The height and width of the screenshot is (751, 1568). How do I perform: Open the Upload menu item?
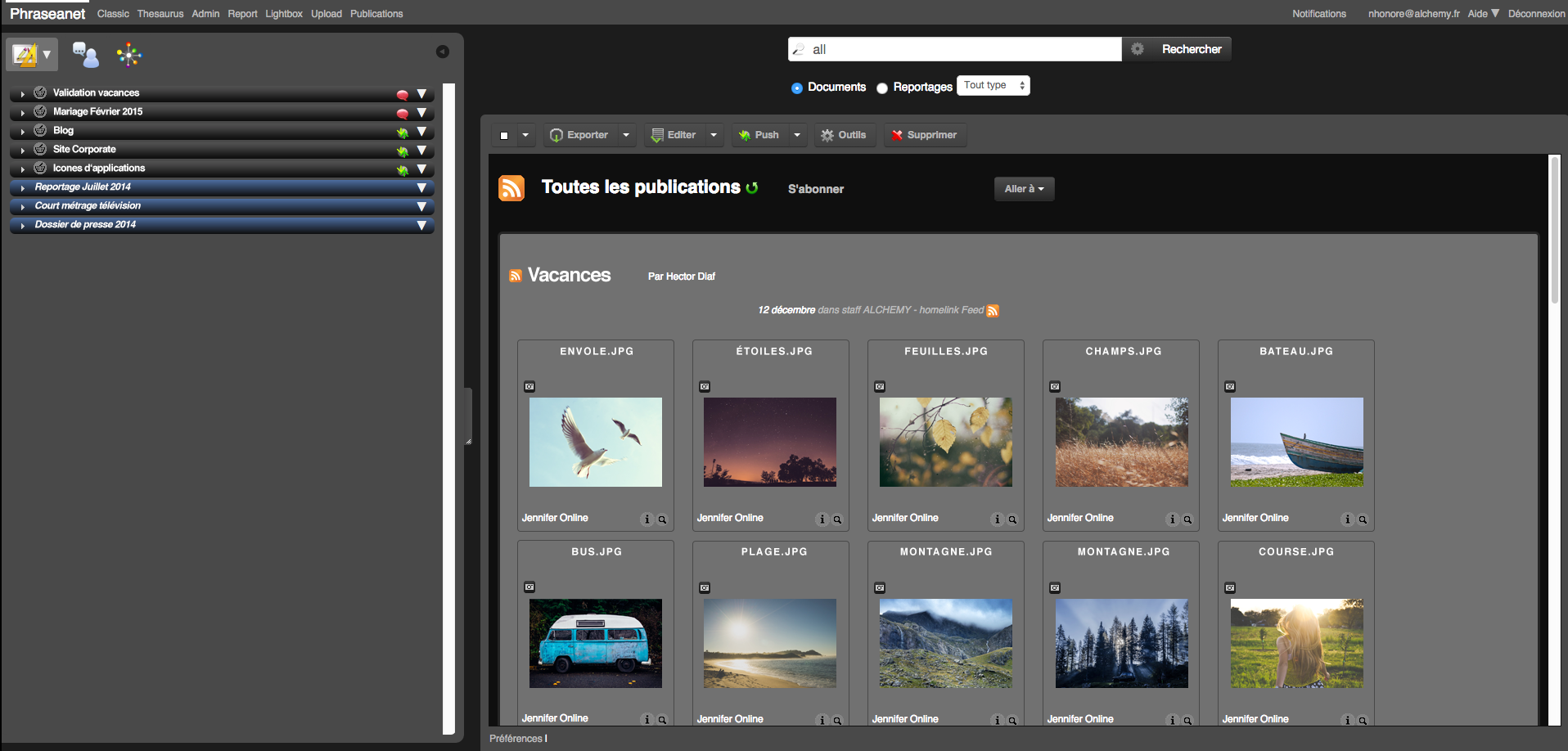pos(327,14)
